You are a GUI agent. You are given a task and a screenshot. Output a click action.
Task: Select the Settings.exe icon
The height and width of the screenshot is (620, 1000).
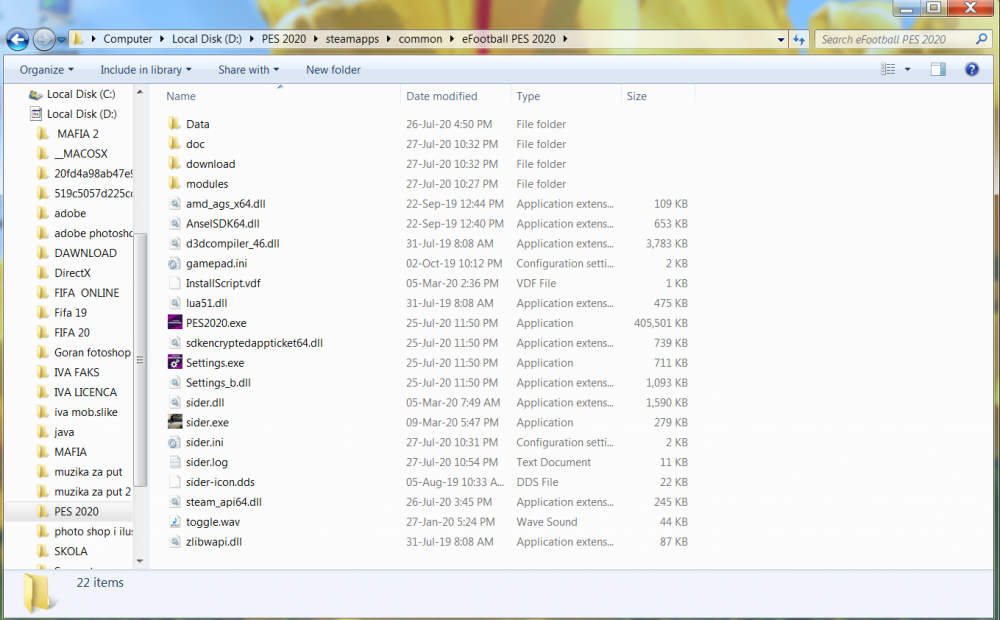pos(175,363)
